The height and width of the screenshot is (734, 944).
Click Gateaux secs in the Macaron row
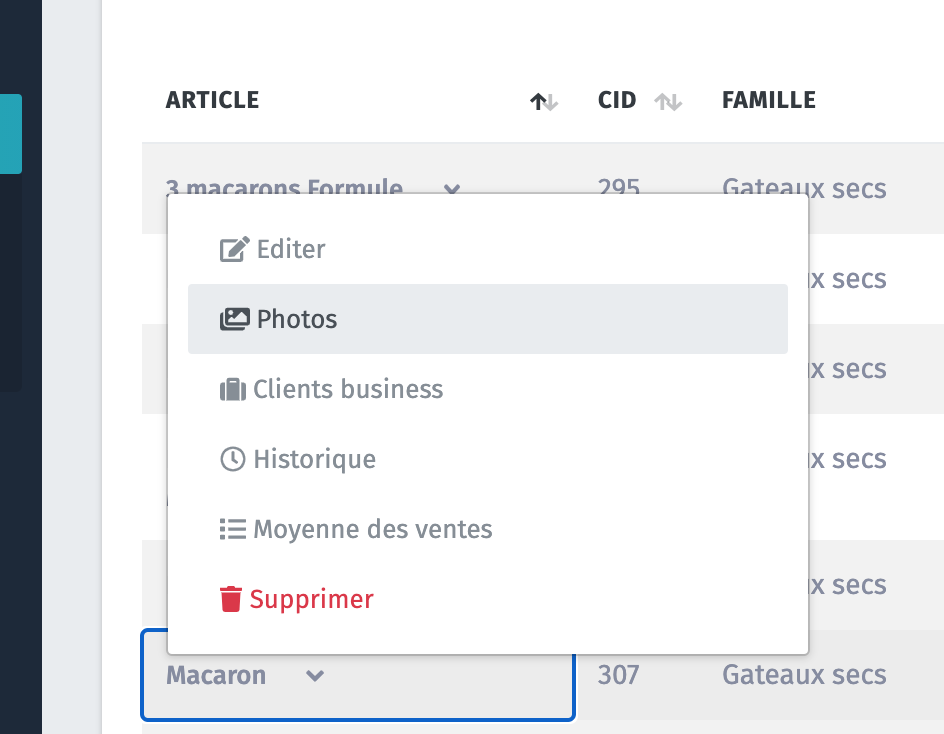804,676
